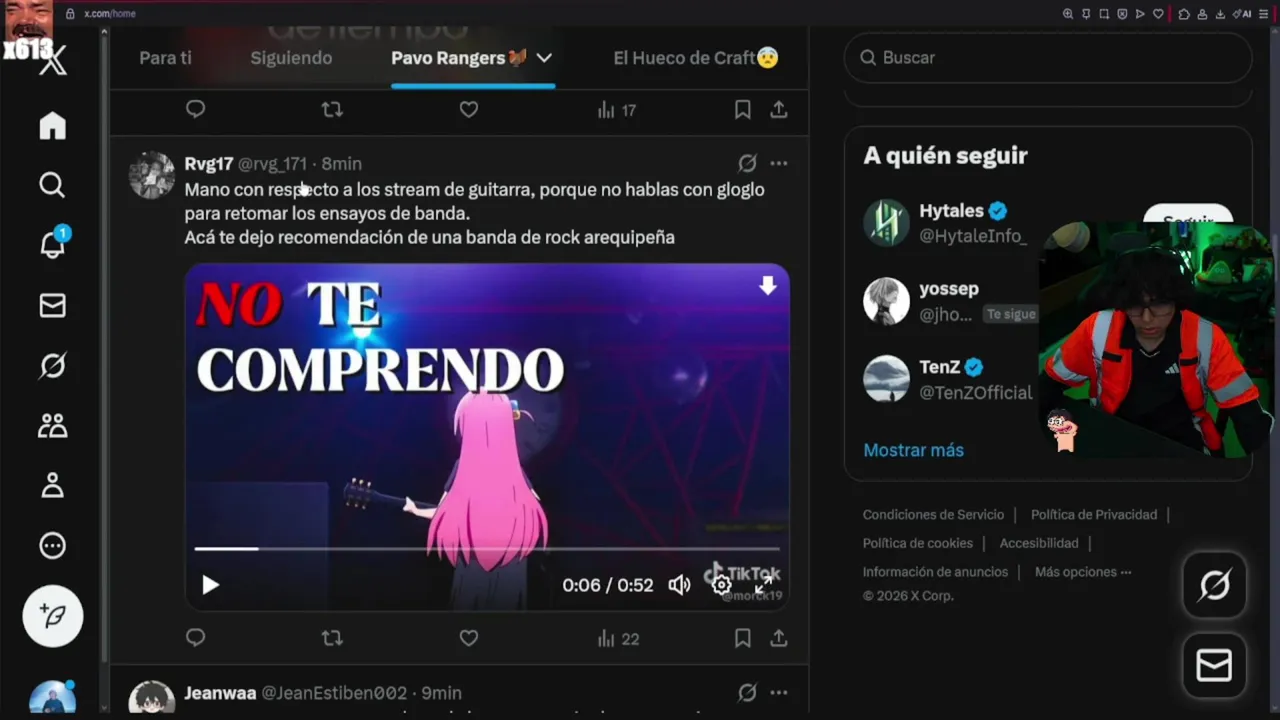Expand Más opciones footer menu

click(1083, 572)
